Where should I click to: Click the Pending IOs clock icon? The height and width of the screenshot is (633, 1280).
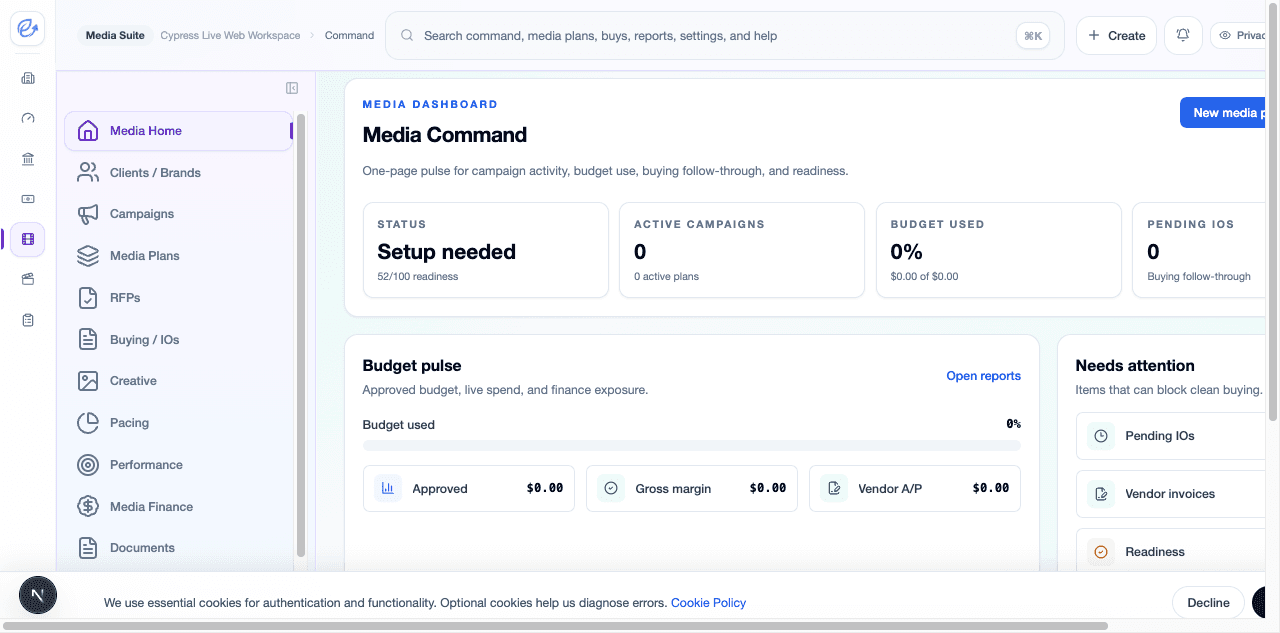pyautogui.click(x=1101, y=436)
